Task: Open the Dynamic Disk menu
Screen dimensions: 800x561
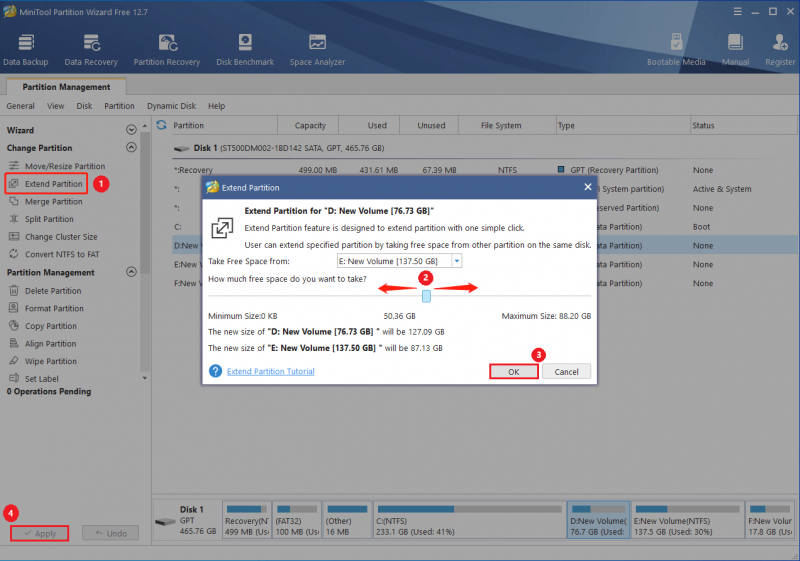Action: tap(171, 106)
